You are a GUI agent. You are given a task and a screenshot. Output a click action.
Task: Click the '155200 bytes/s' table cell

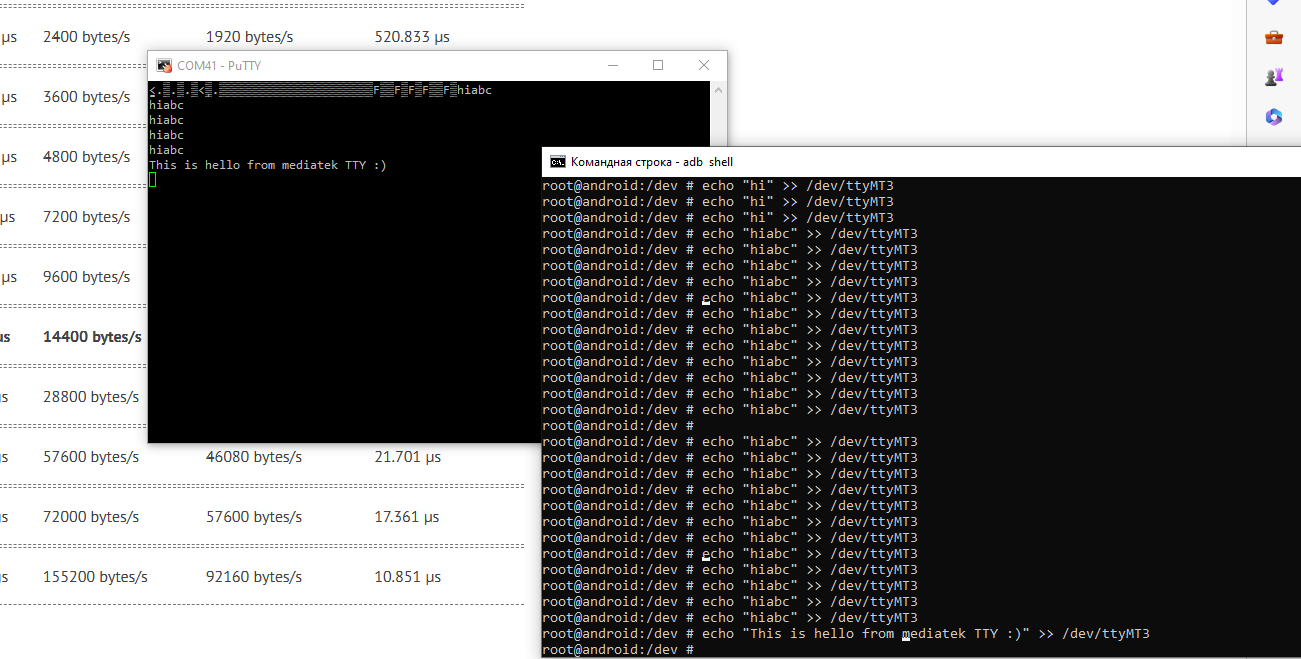tap(95, 577)
